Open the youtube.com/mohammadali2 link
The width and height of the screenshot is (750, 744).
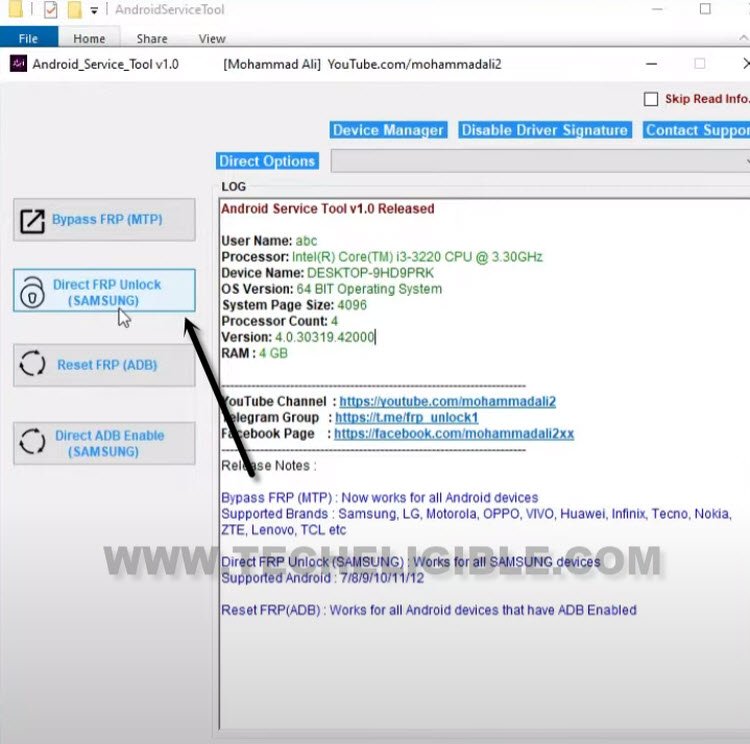click(x=448, y=401)
